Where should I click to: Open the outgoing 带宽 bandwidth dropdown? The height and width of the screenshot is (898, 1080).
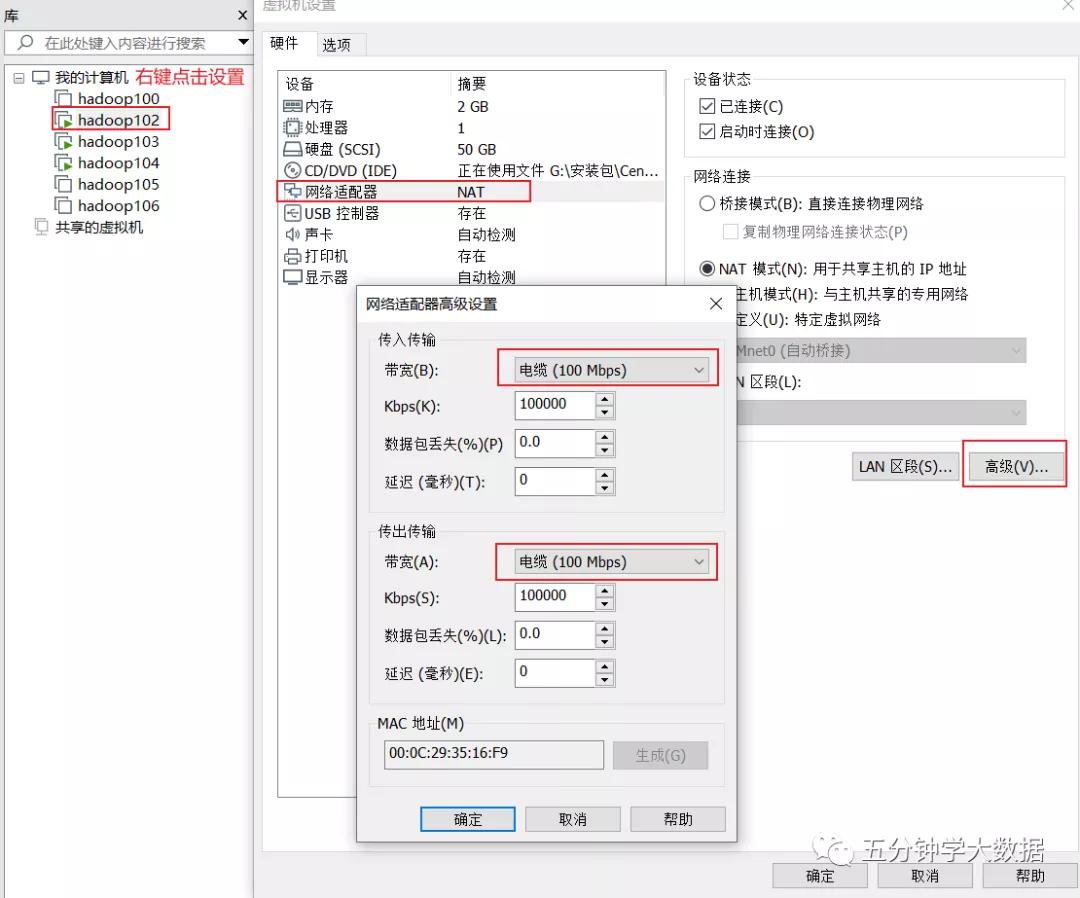(699, 562)
